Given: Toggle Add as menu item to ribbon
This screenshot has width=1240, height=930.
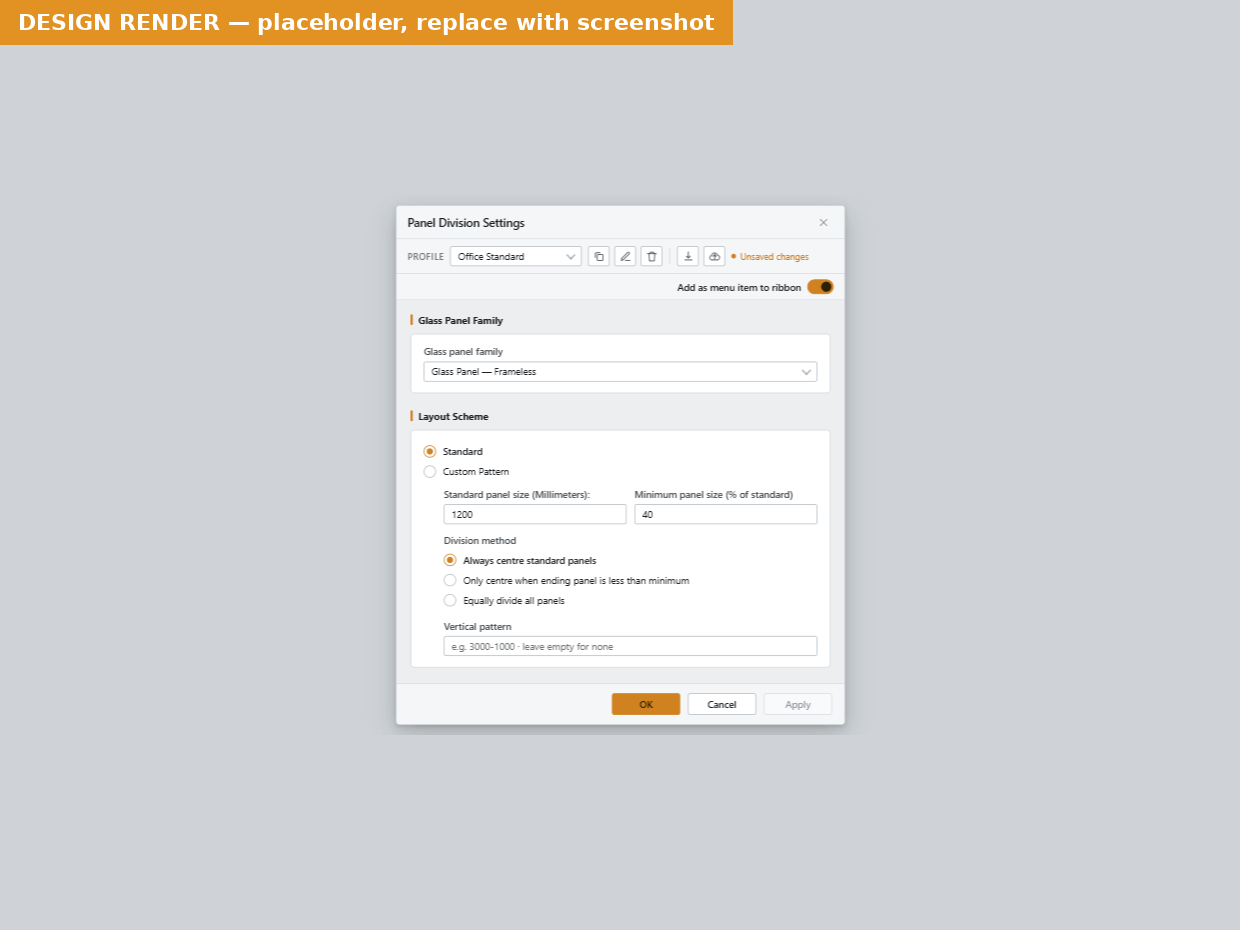Looking at the screenshot, I should [821, 287].
